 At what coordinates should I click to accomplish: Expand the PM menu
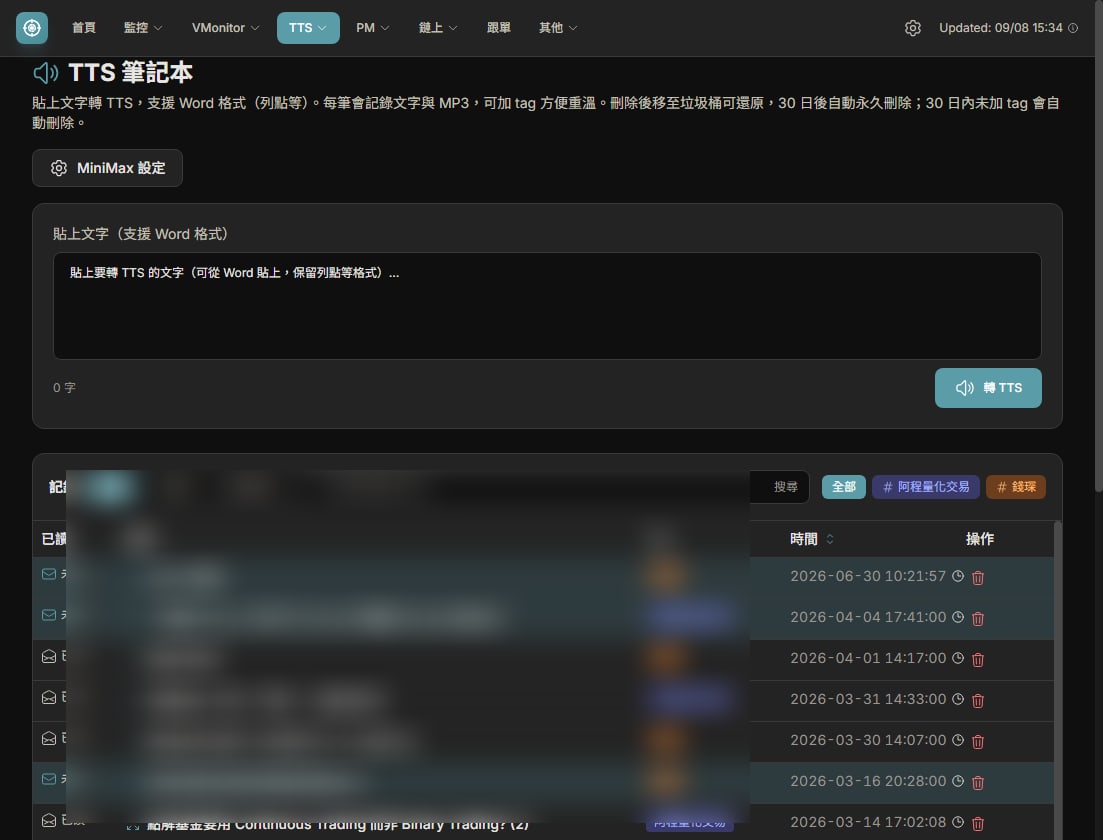coord(372,28)
